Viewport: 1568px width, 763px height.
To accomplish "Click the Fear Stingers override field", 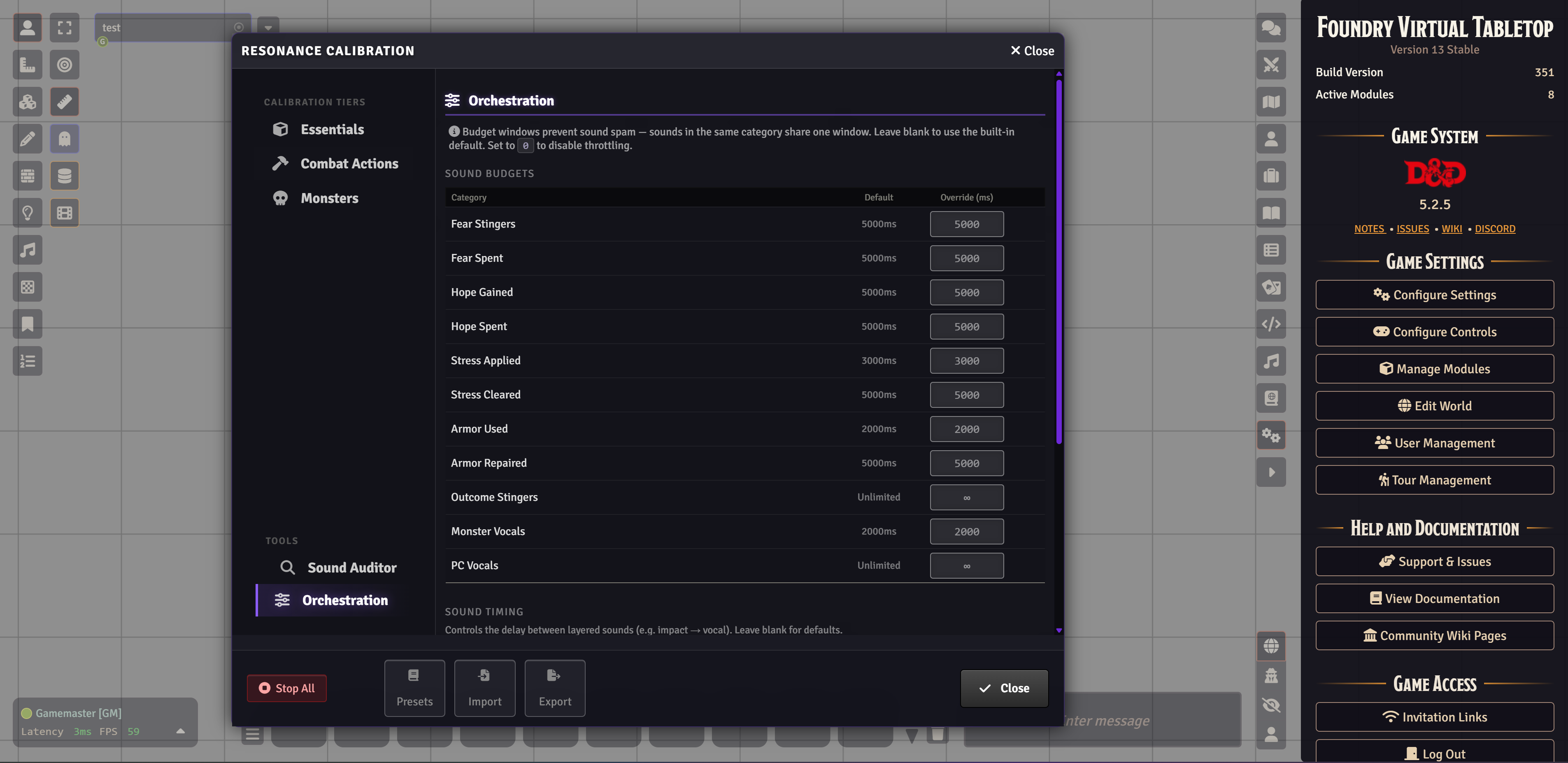I will [x=967, y=225].
